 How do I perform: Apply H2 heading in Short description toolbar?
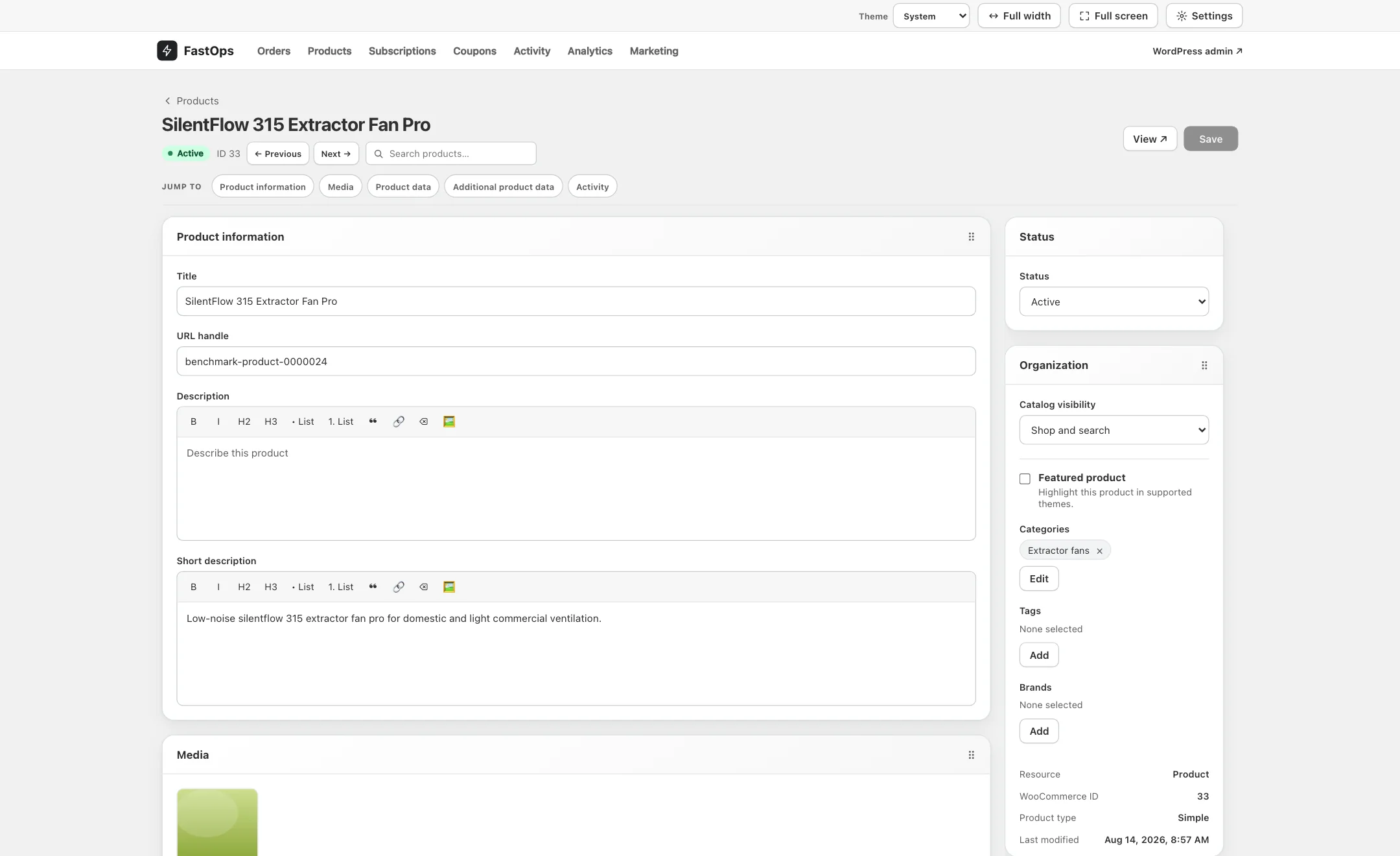[244, 587]
